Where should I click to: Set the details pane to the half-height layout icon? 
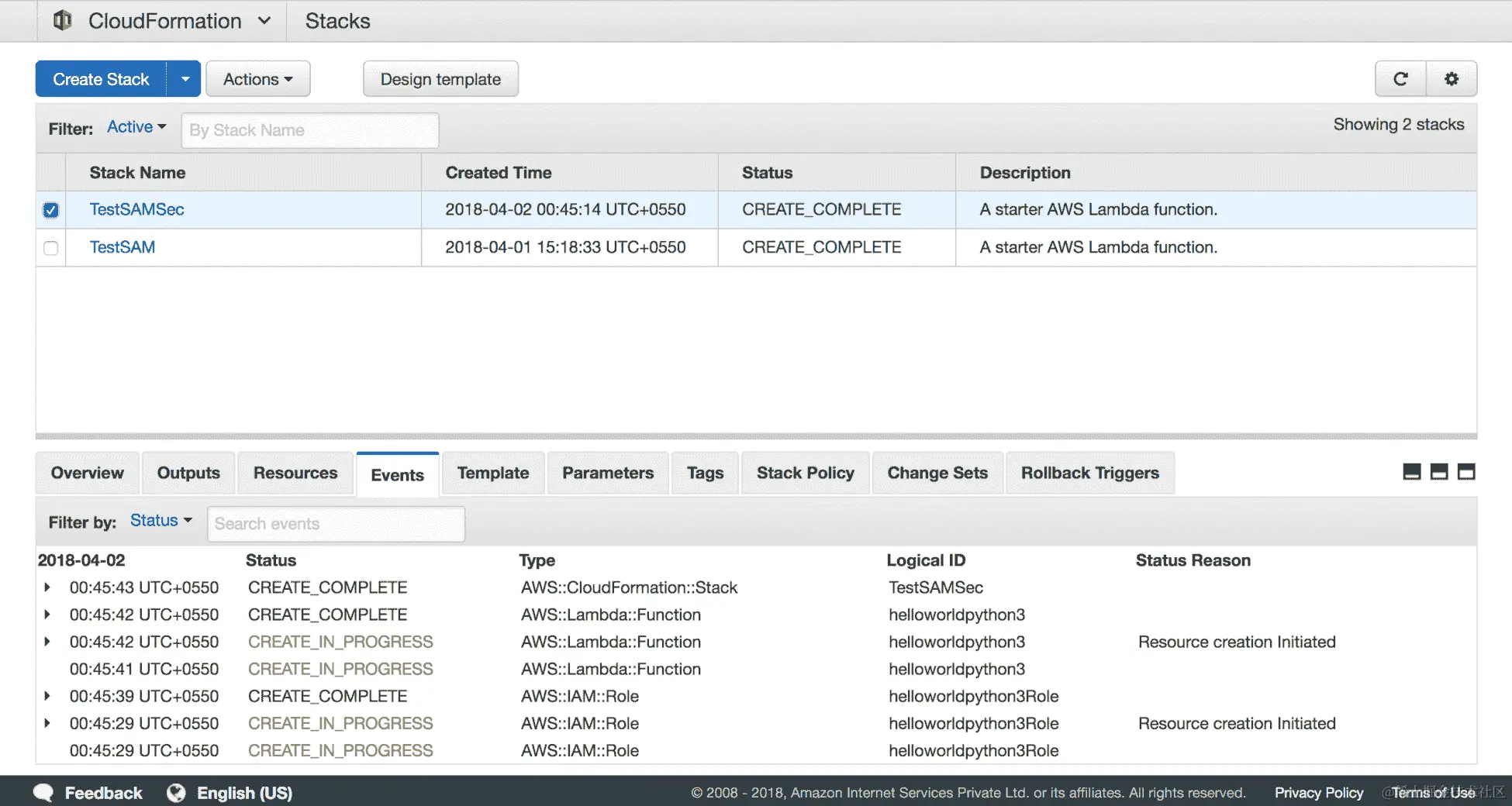[x=1439, y=472]
